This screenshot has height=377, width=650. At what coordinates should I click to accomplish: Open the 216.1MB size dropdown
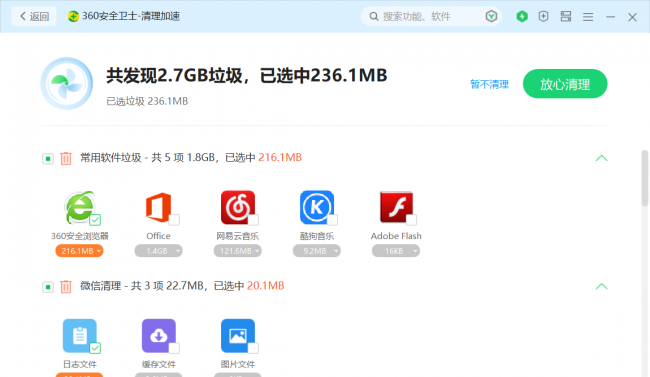click(79, 251)
